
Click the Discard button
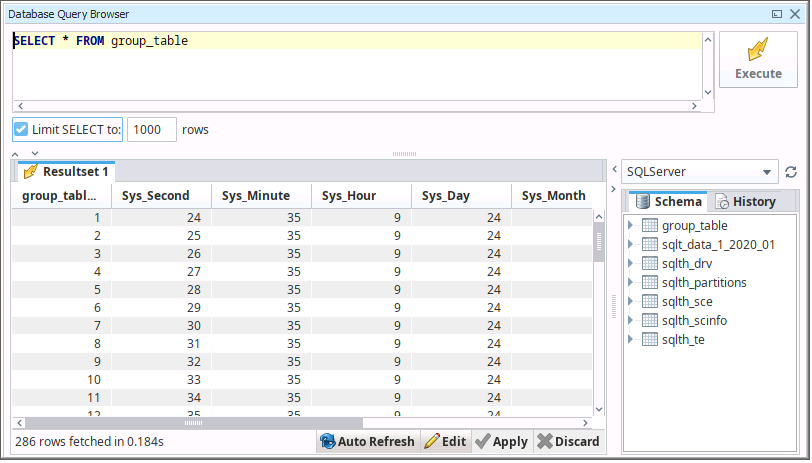[569, 441]
